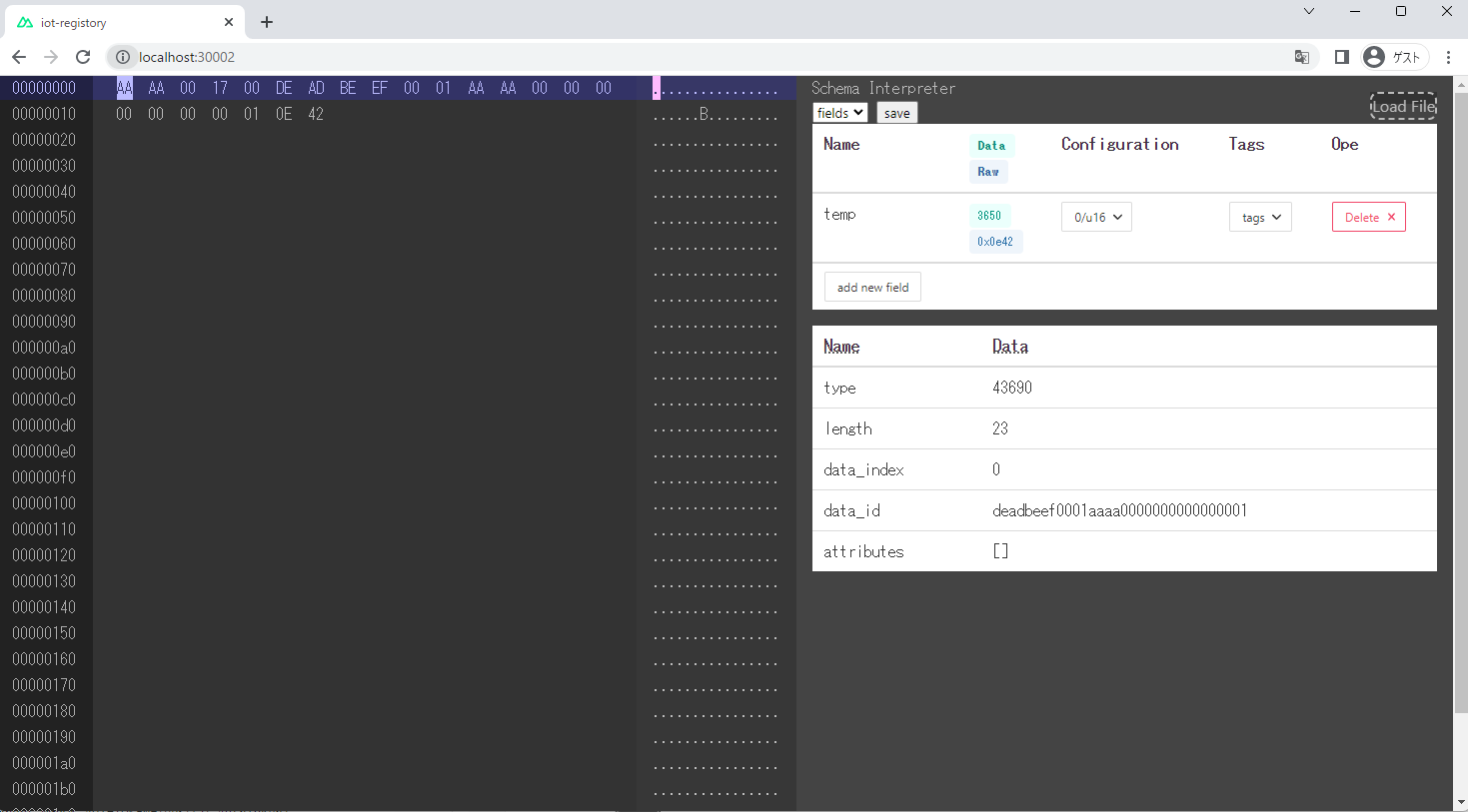1468x812 pixels.
Task: Open the guest profile menu
Action: click(1394, 57)
